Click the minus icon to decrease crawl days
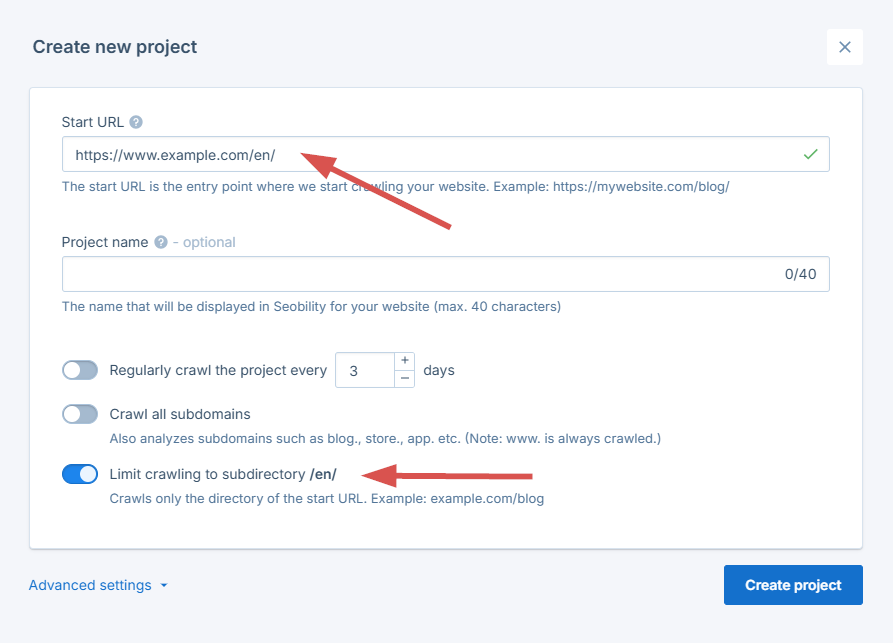 [x=404, y=379]
